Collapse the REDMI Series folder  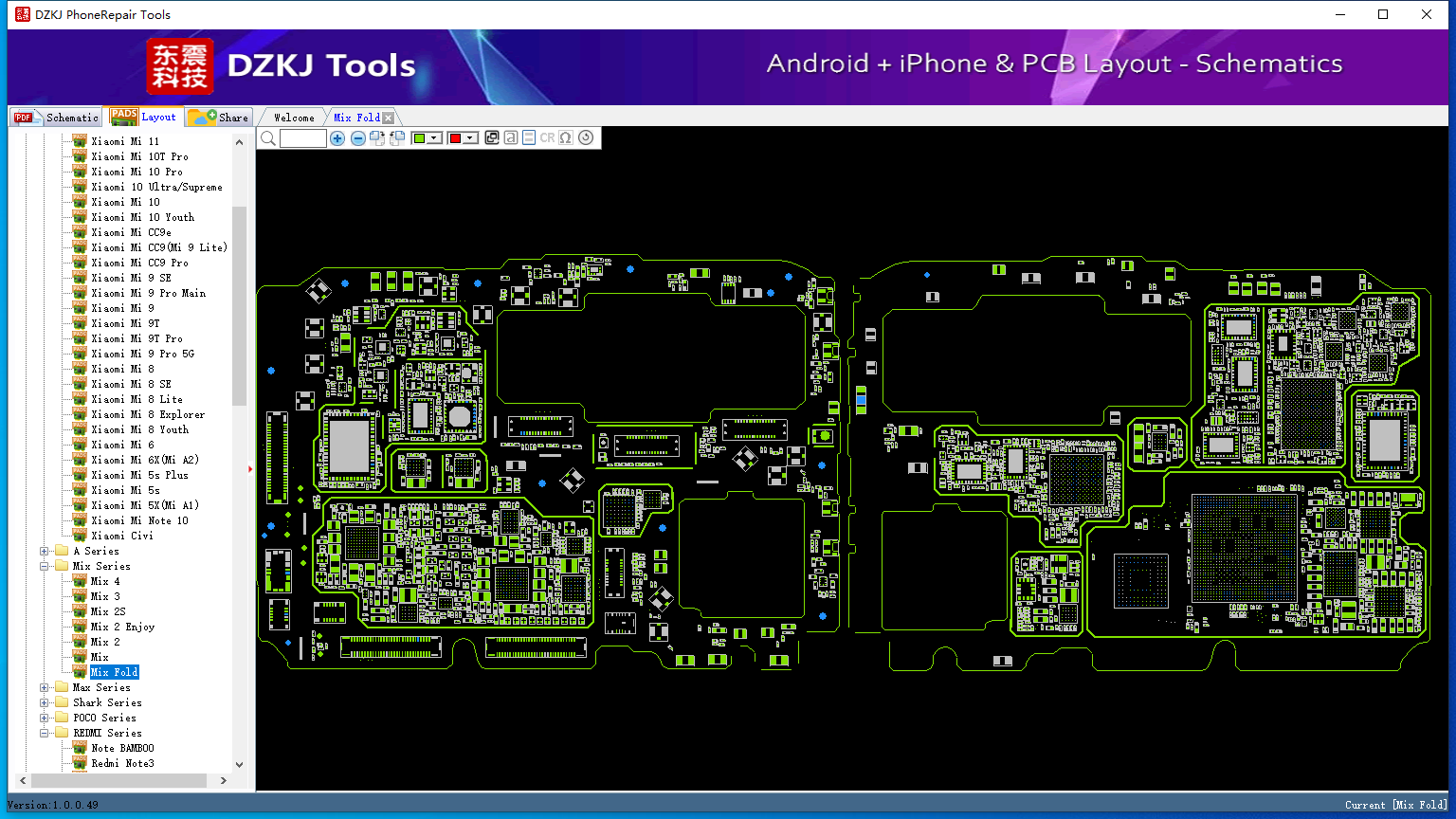tap(45, 733)
